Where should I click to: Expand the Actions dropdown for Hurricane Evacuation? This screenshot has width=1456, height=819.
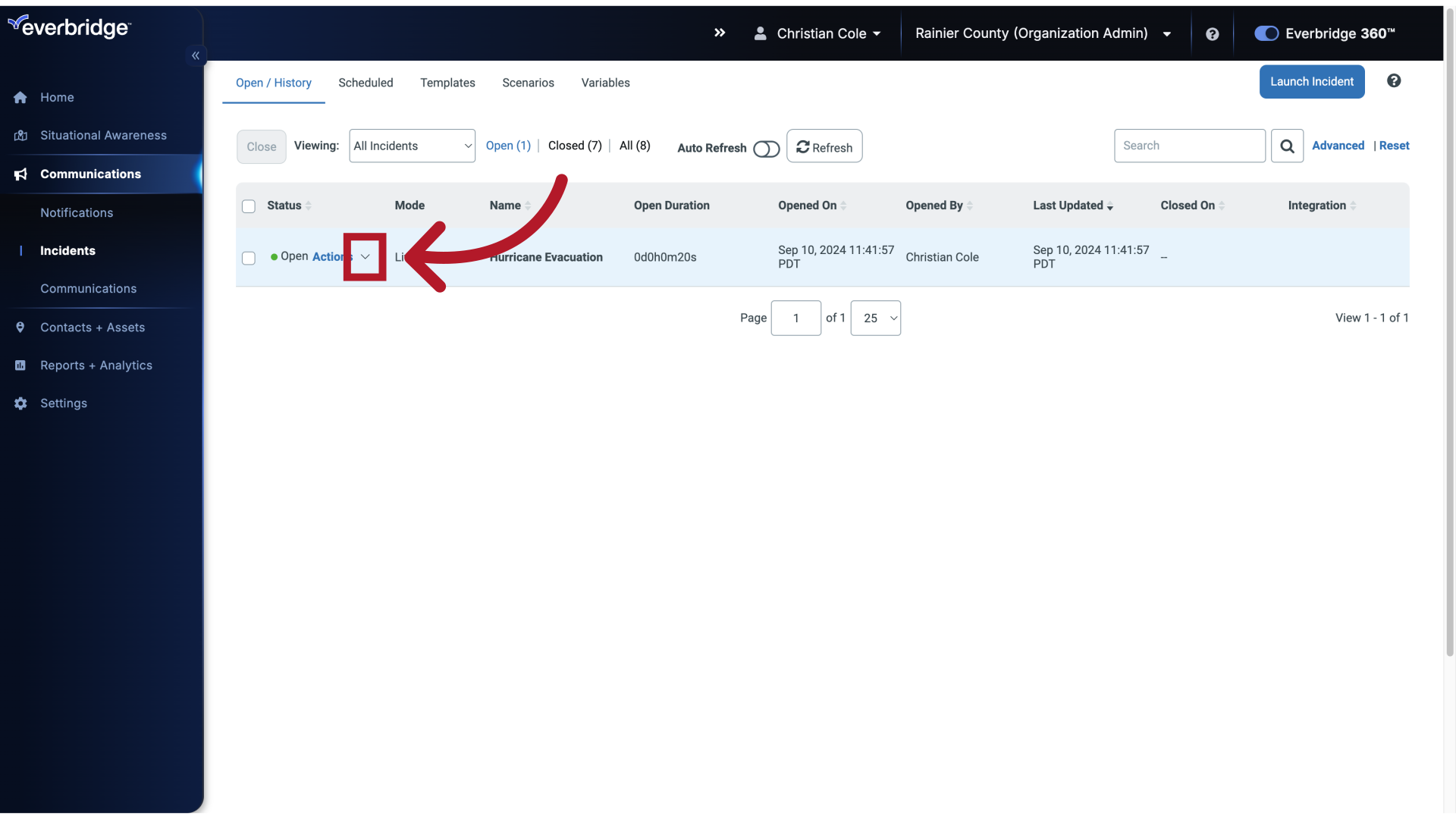click(x=365, y=257)
